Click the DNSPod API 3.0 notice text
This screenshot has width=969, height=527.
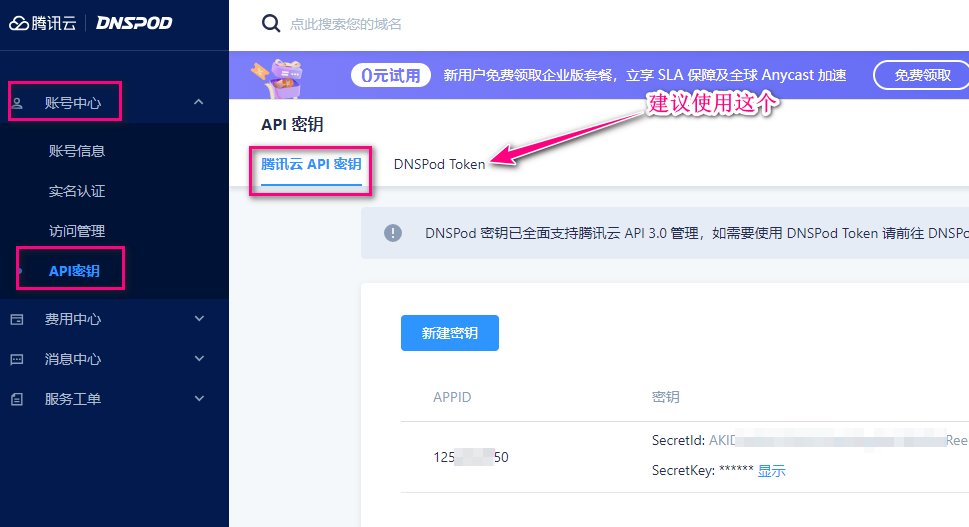(696, 234)
